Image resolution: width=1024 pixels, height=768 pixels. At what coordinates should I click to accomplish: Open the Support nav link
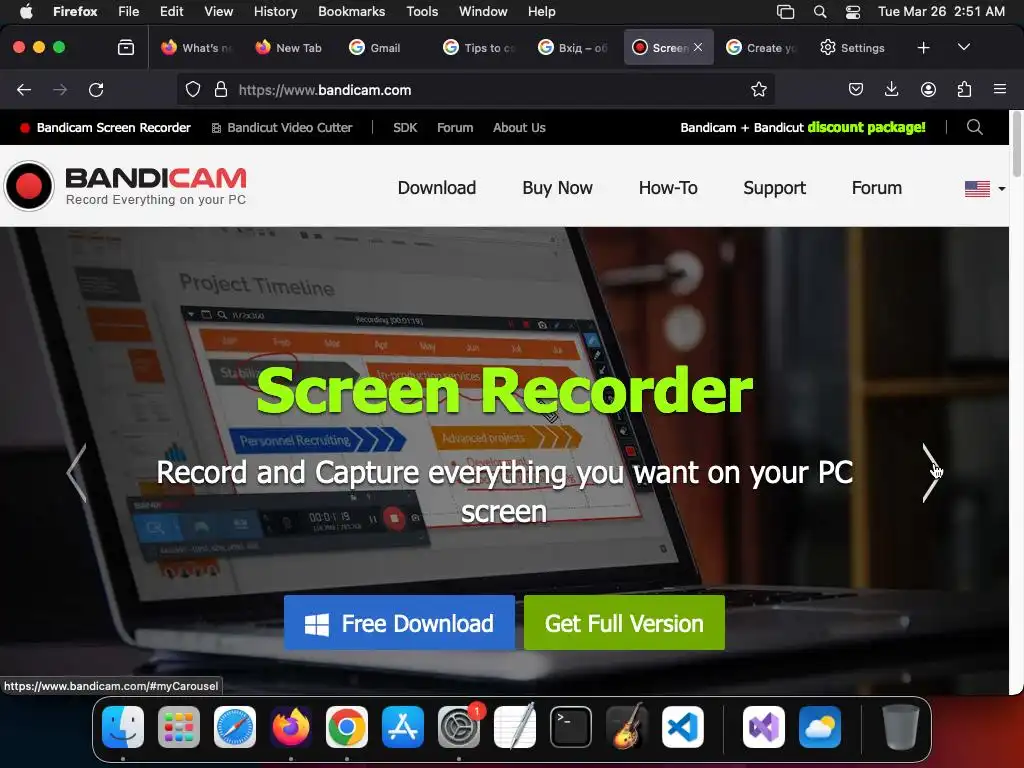[775, 188]
